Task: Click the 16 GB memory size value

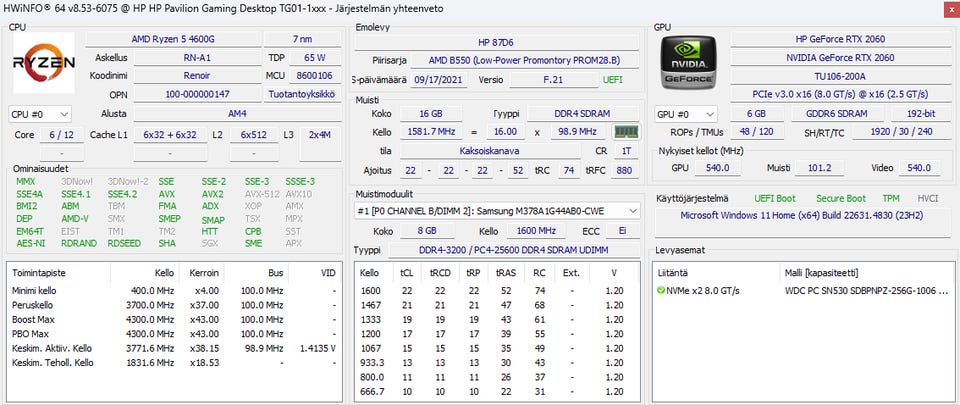Action: click(431, 114)
